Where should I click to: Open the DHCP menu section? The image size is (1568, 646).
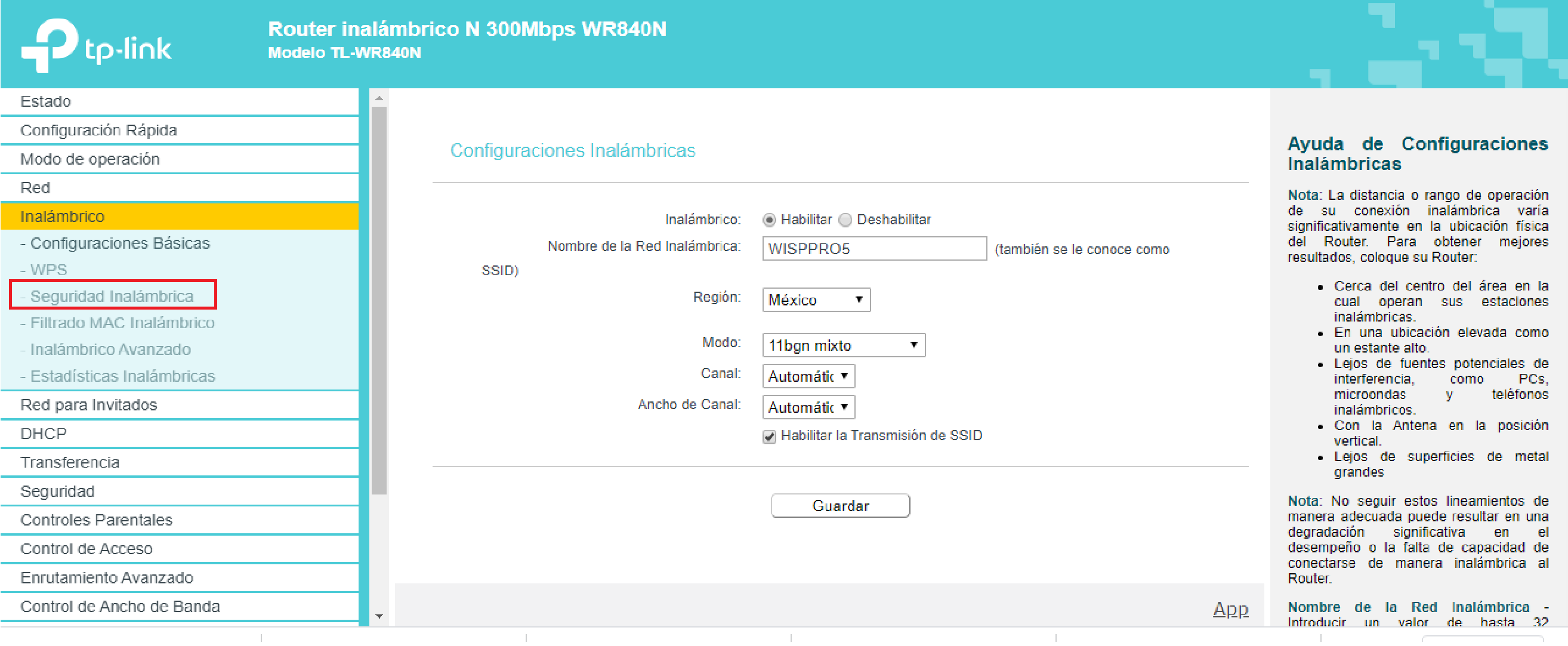(x=43, y=434)
